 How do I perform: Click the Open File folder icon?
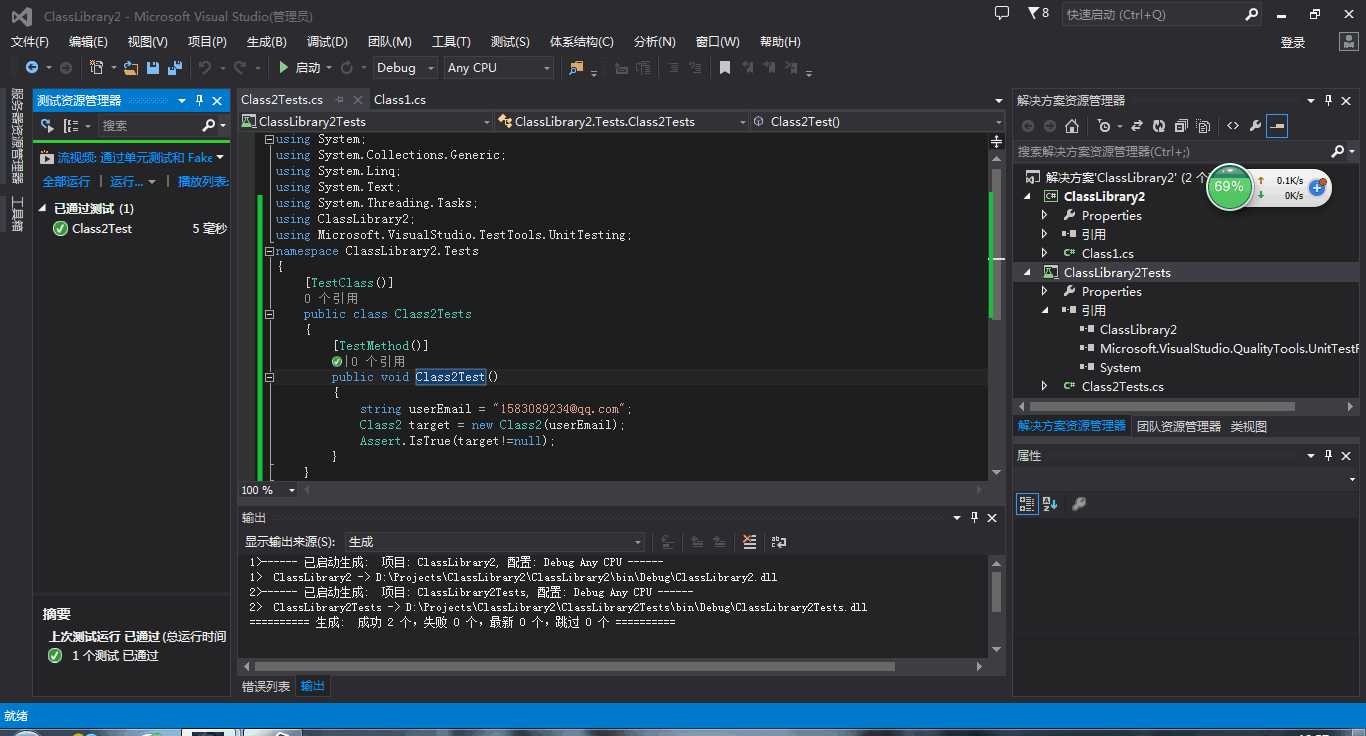point(131,68)
